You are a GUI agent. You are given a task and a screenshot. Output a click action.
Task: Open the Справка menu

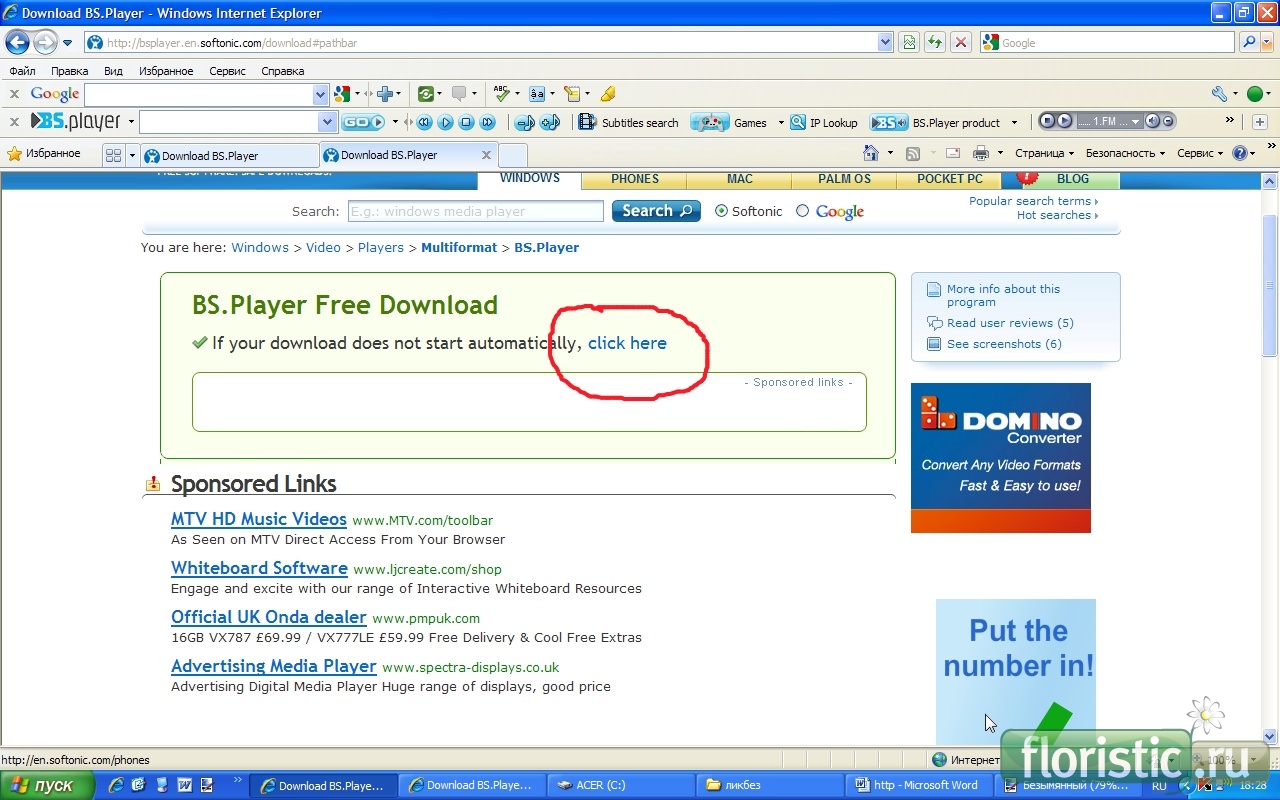282,71
